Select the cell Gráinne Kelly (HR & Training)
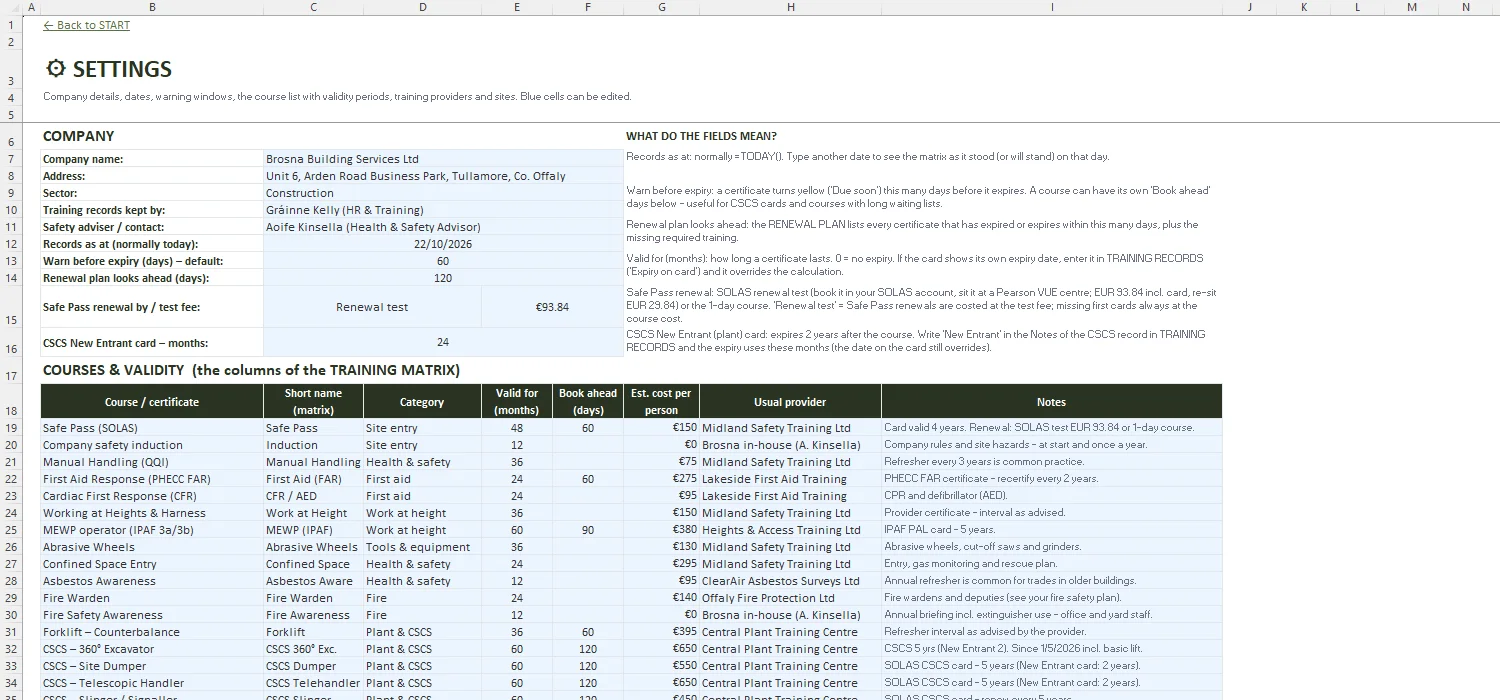The width and height of the screenshot is (1500, 700). point(443,210)
